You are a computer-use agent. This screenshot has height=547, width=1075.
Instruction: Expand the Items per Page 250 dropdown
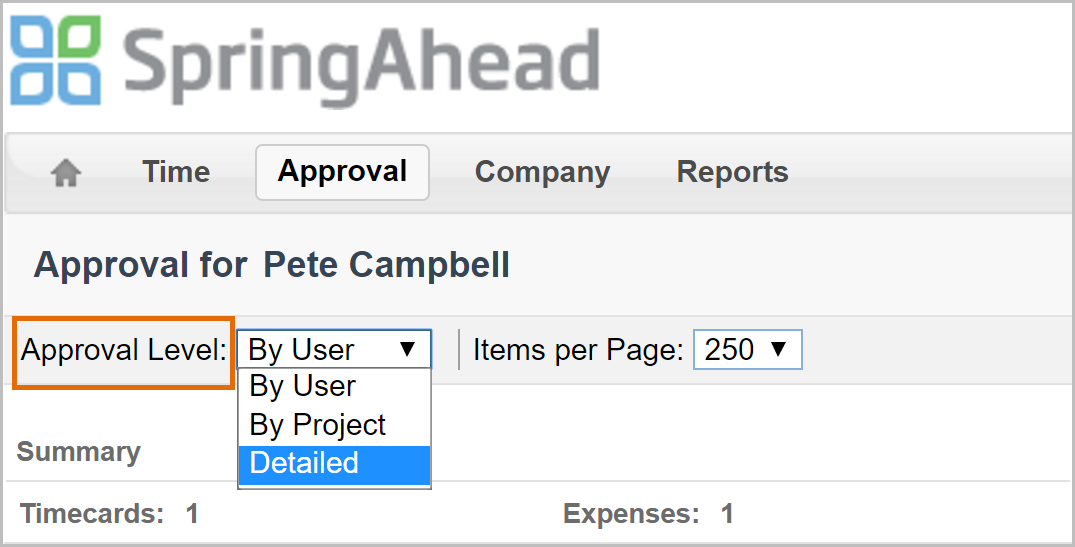[x=747, y=350]
